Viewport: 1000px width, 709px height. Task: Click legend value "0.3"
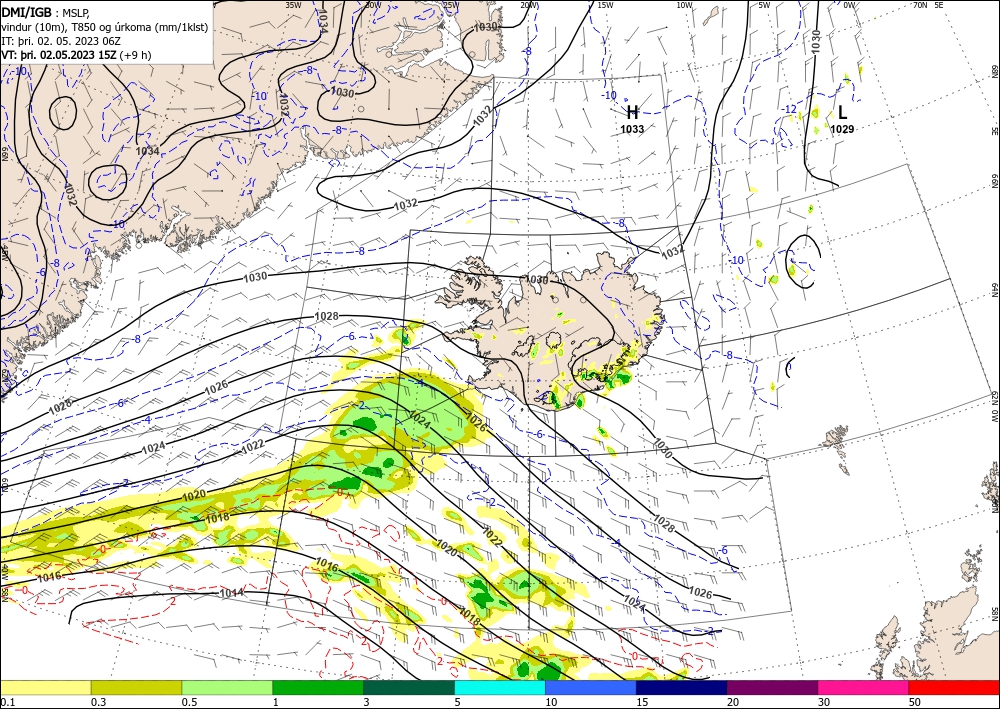[x=98, y=702]
